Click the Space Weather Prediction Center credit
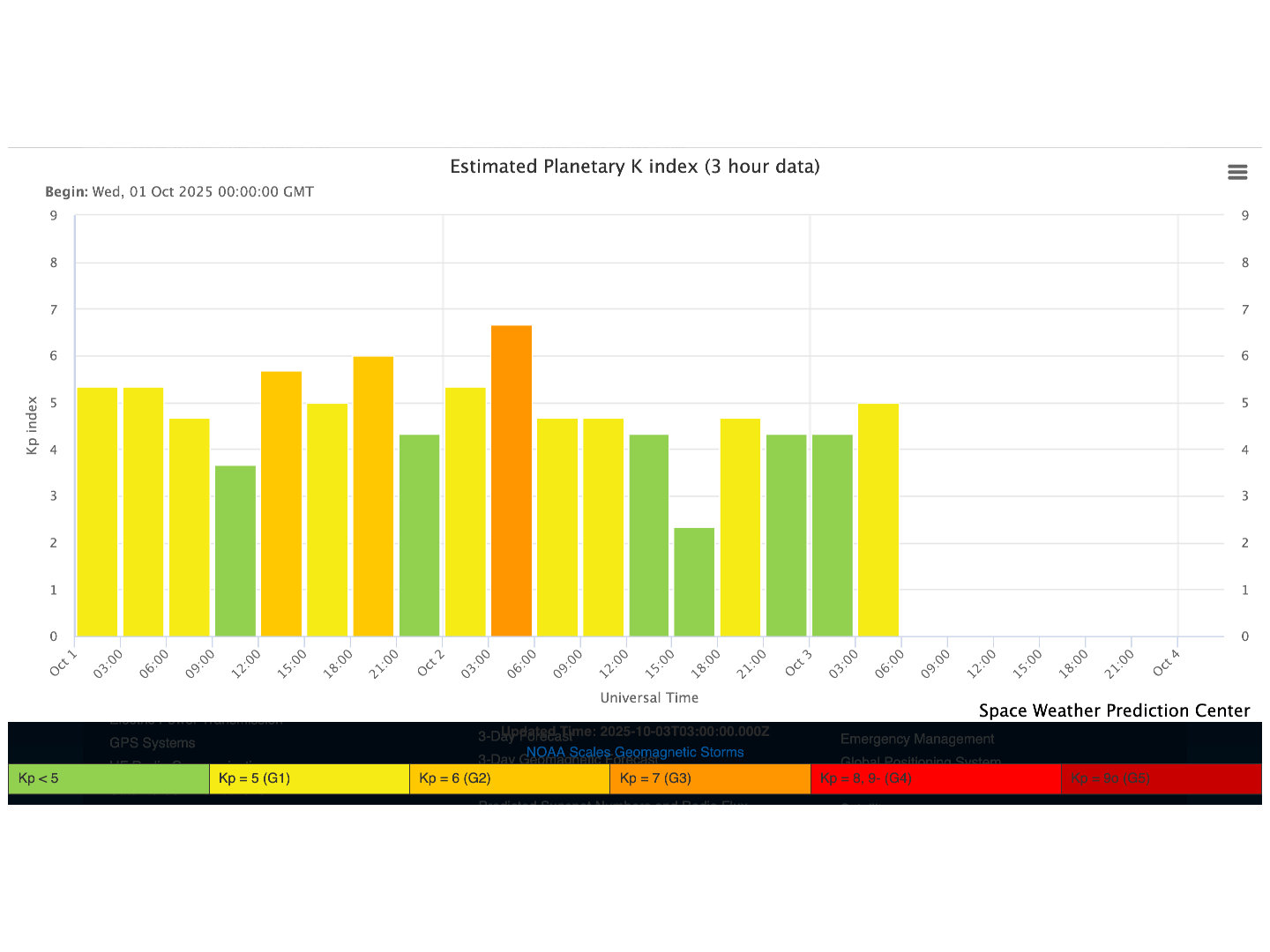This screenshot has width=1270, height=952. click(x=1114, y=710)
